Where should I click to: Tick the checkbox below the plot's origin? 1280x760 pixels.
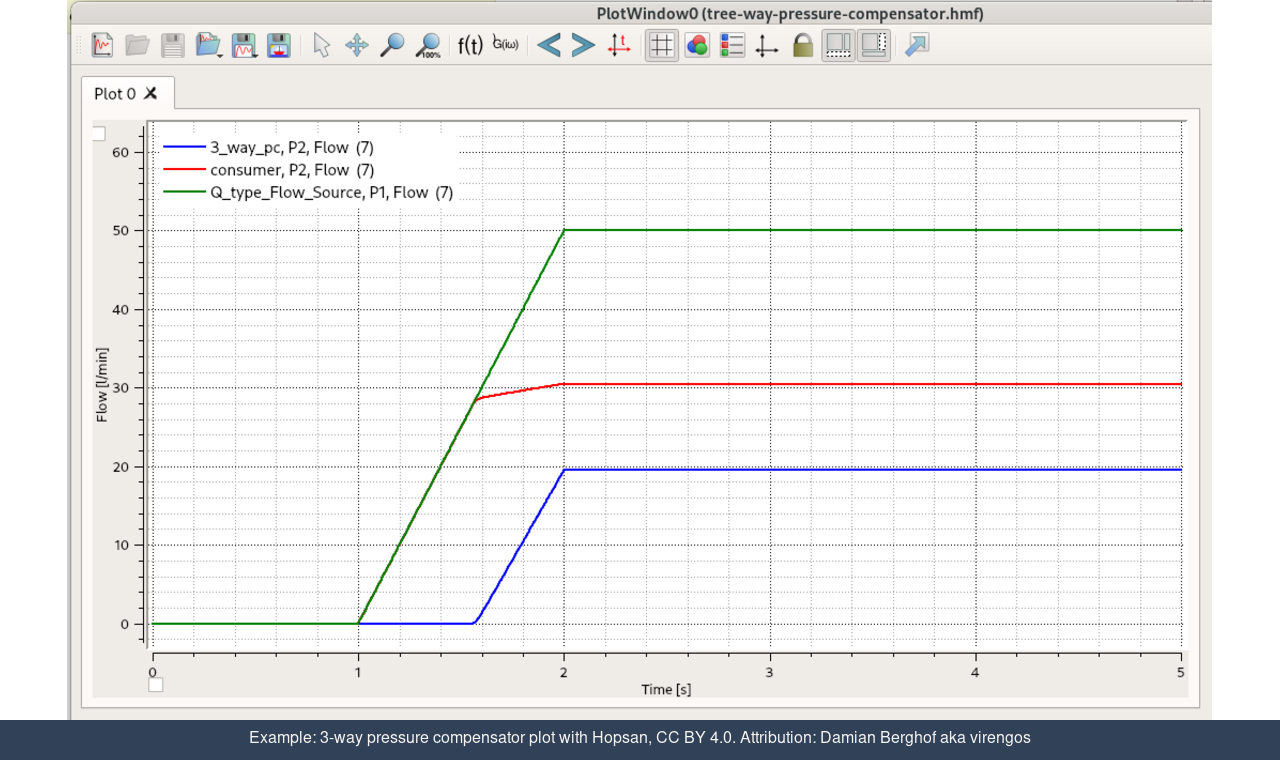pos(155,685)
